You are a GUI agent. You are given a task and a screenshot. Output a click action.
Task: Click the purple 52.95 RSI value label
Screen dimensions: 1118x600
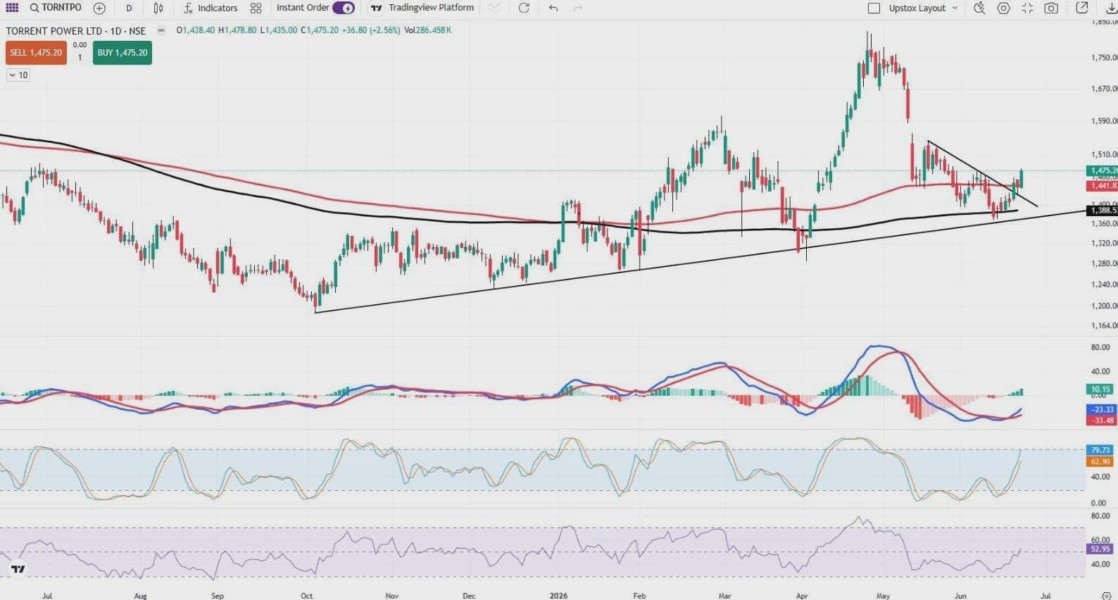pos(1100,549)
